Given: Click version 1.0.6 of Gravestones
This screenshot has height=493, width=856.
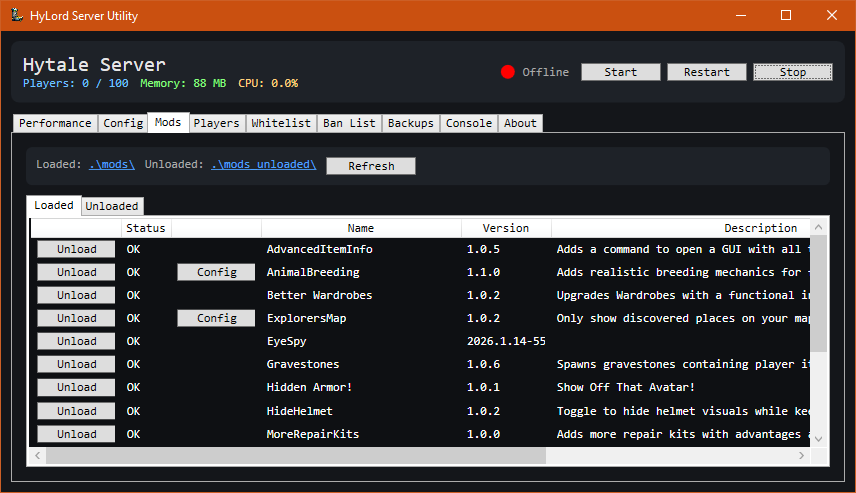Looking at the screenshot, I should coord(483,364).
